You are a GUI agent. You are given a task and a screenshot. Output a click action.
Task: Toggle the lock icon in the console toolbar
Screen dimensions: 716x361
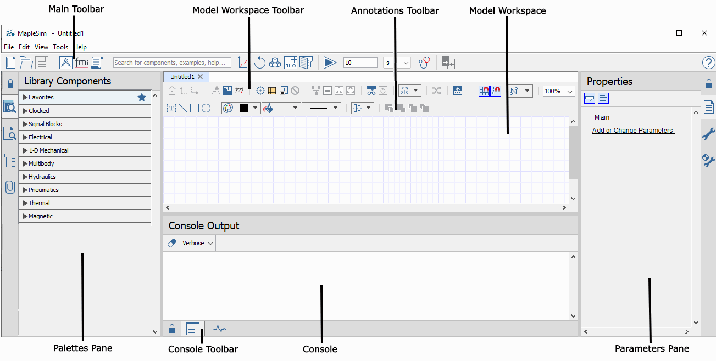click(x=172, y=328)
